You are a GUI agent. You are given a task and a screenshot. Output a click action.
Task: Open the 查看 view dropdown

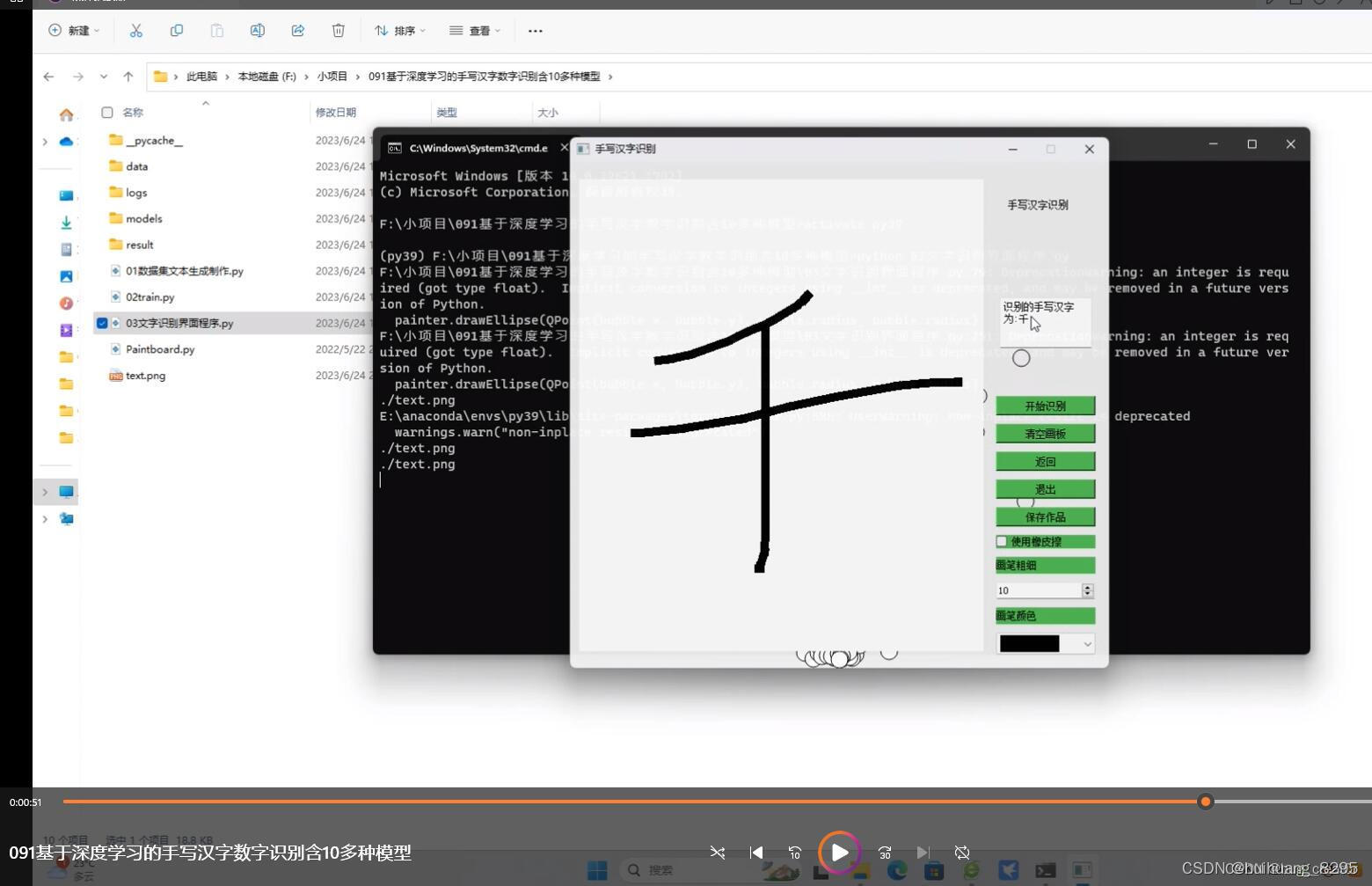point(473,31)
